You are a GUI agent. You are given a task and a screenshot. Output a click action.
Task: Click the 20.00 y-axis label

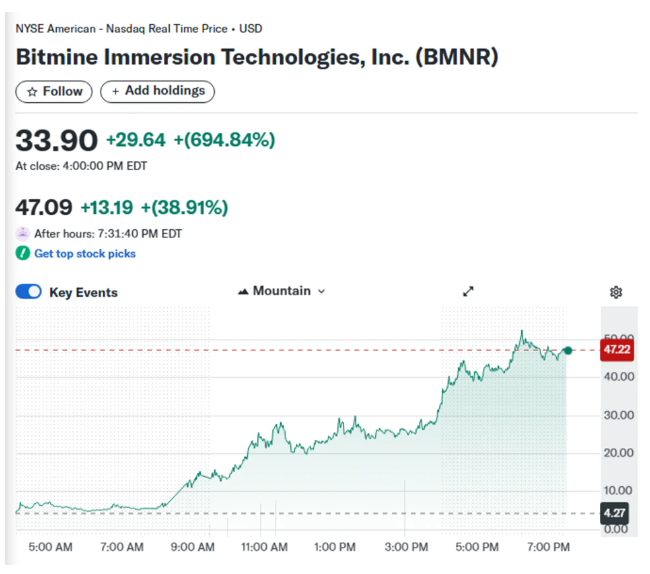pos(619,453)
